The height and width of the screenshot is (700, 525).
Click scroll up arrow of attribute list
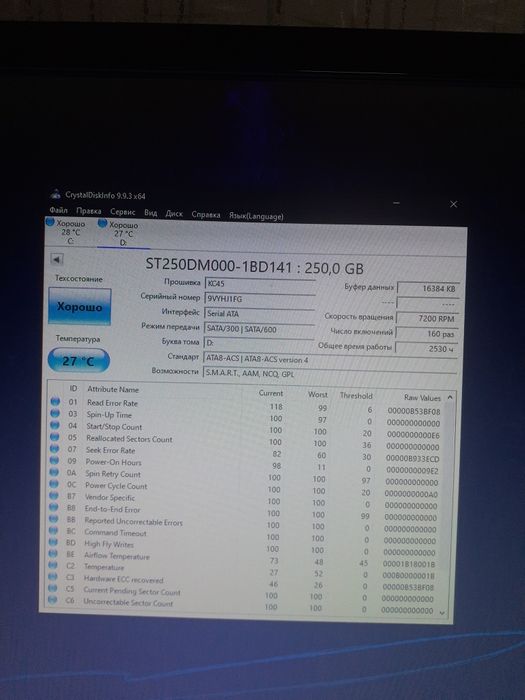pyautogui.click(x=450, y=397)
